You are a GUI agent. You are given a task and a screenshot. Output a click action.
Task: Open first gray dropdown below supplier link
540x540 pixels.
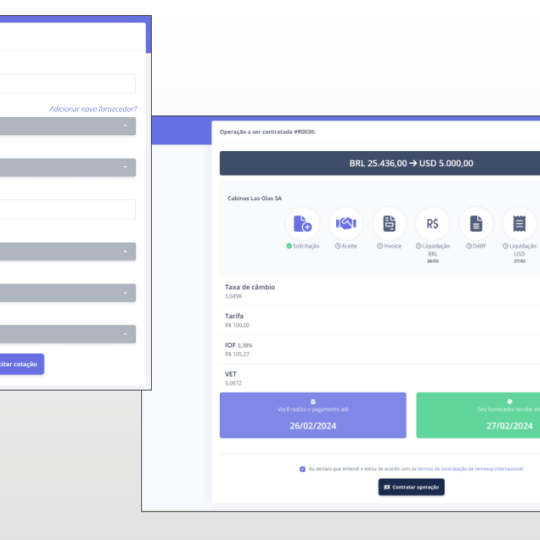tap(68, 126)
